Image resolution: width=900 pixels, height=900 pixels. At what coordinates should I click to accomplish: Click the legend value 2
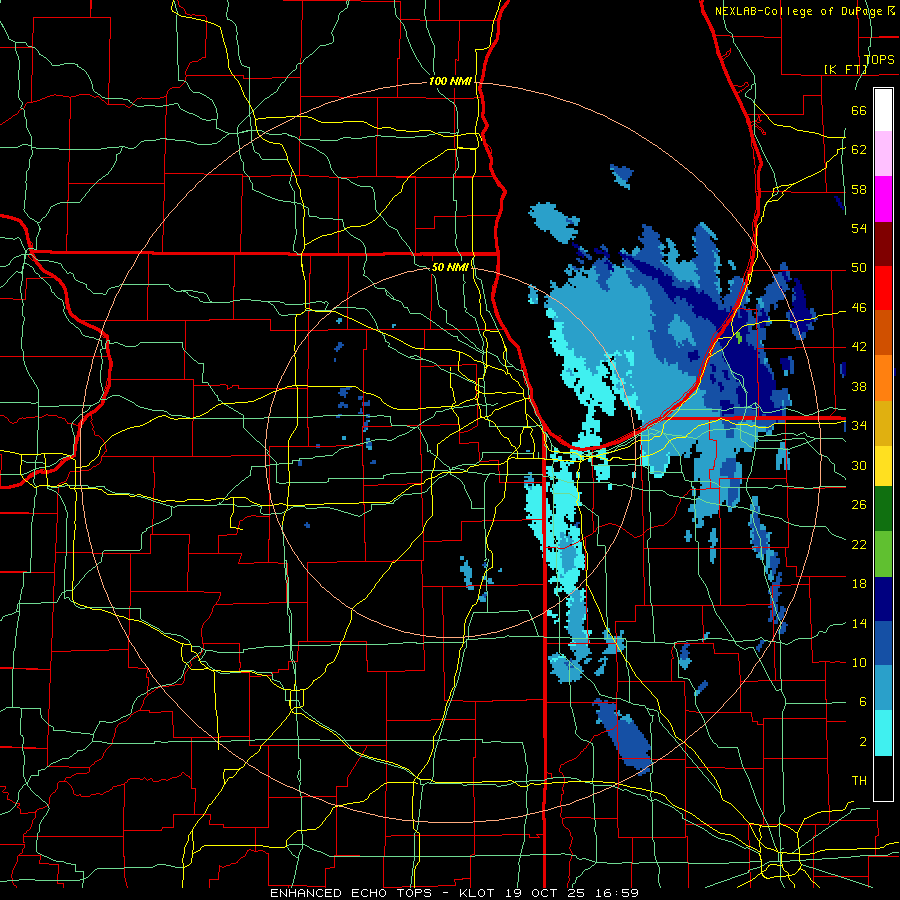click(x=863, y=742)
